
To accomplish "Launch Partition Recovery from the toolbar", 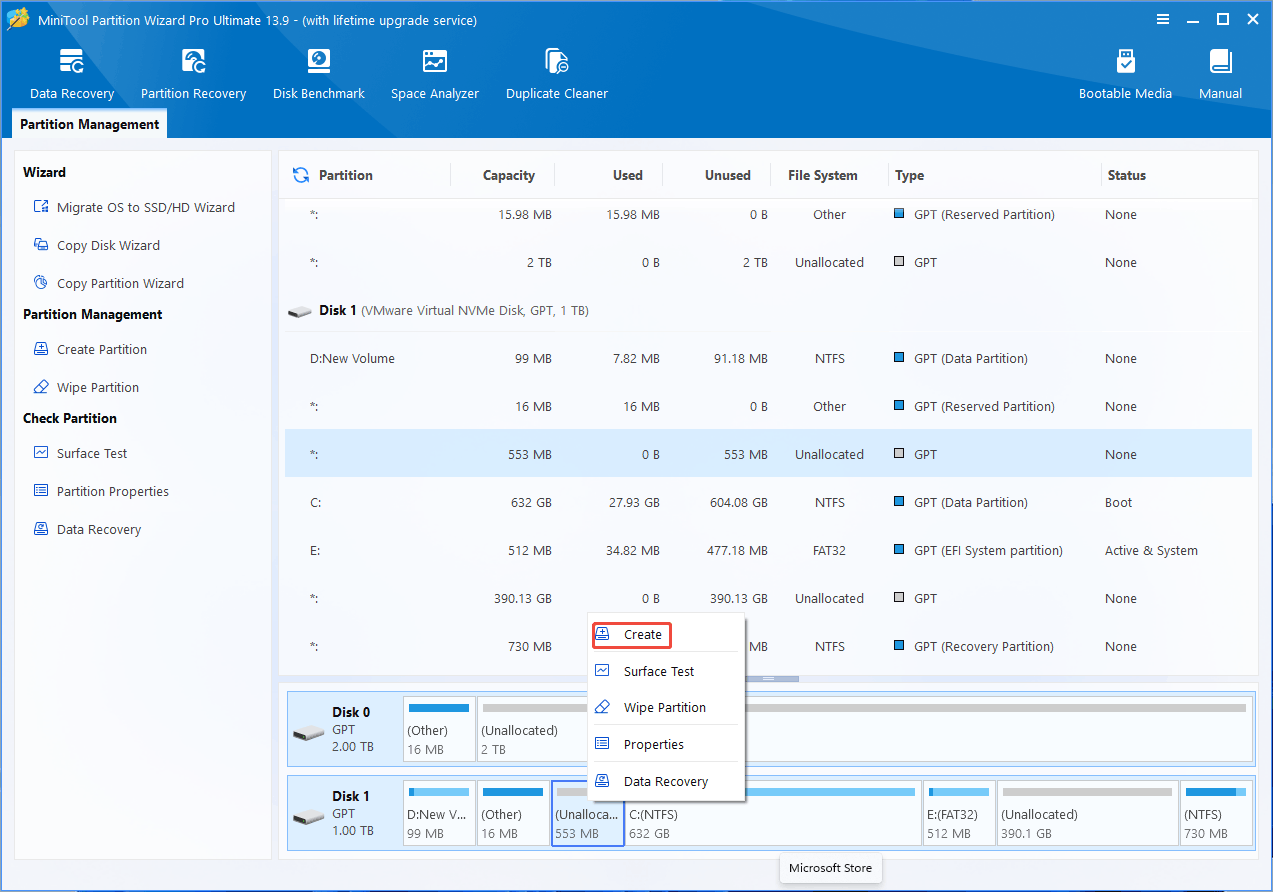I will pyautogui.click(x=193, y=74).
